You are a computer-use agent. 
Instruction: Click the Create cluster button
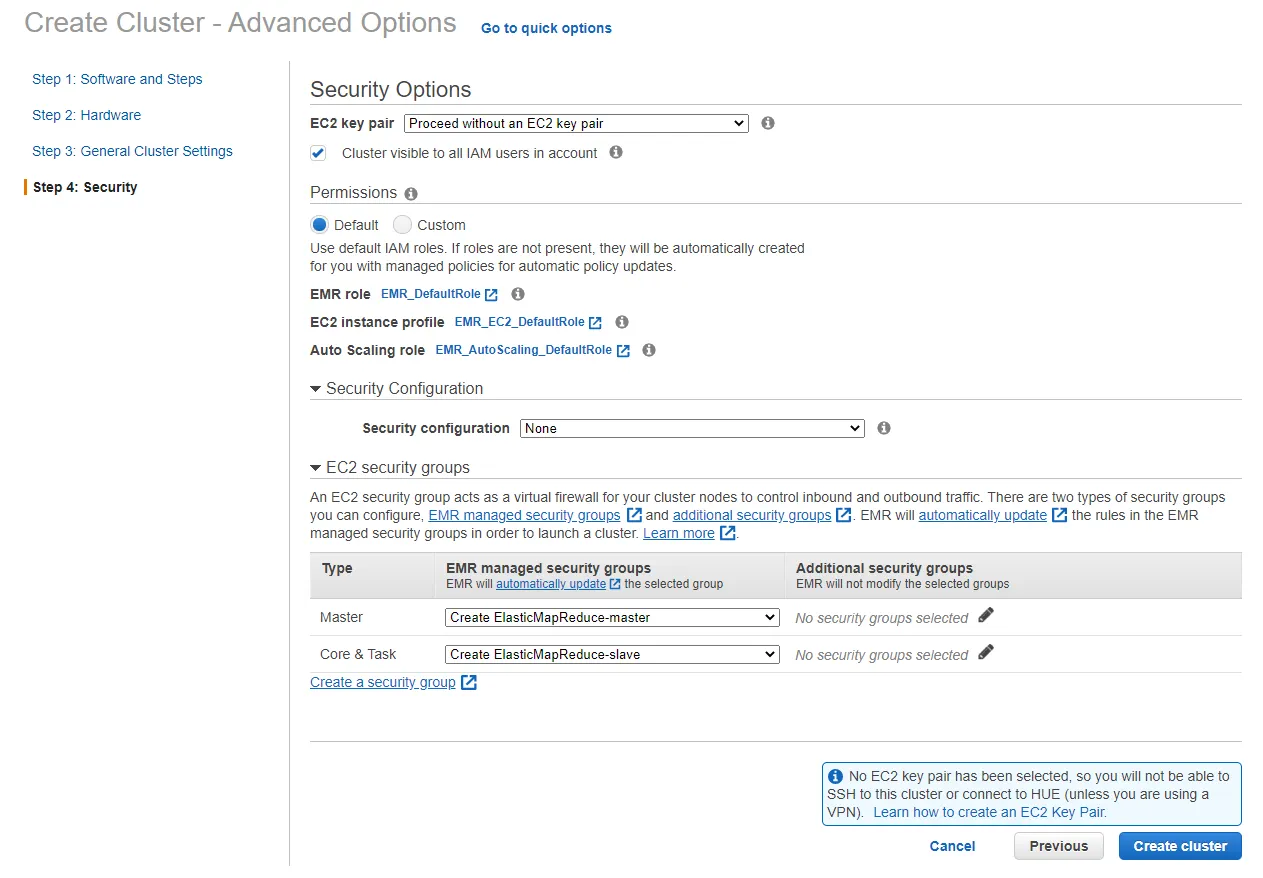coord(1180,846)
